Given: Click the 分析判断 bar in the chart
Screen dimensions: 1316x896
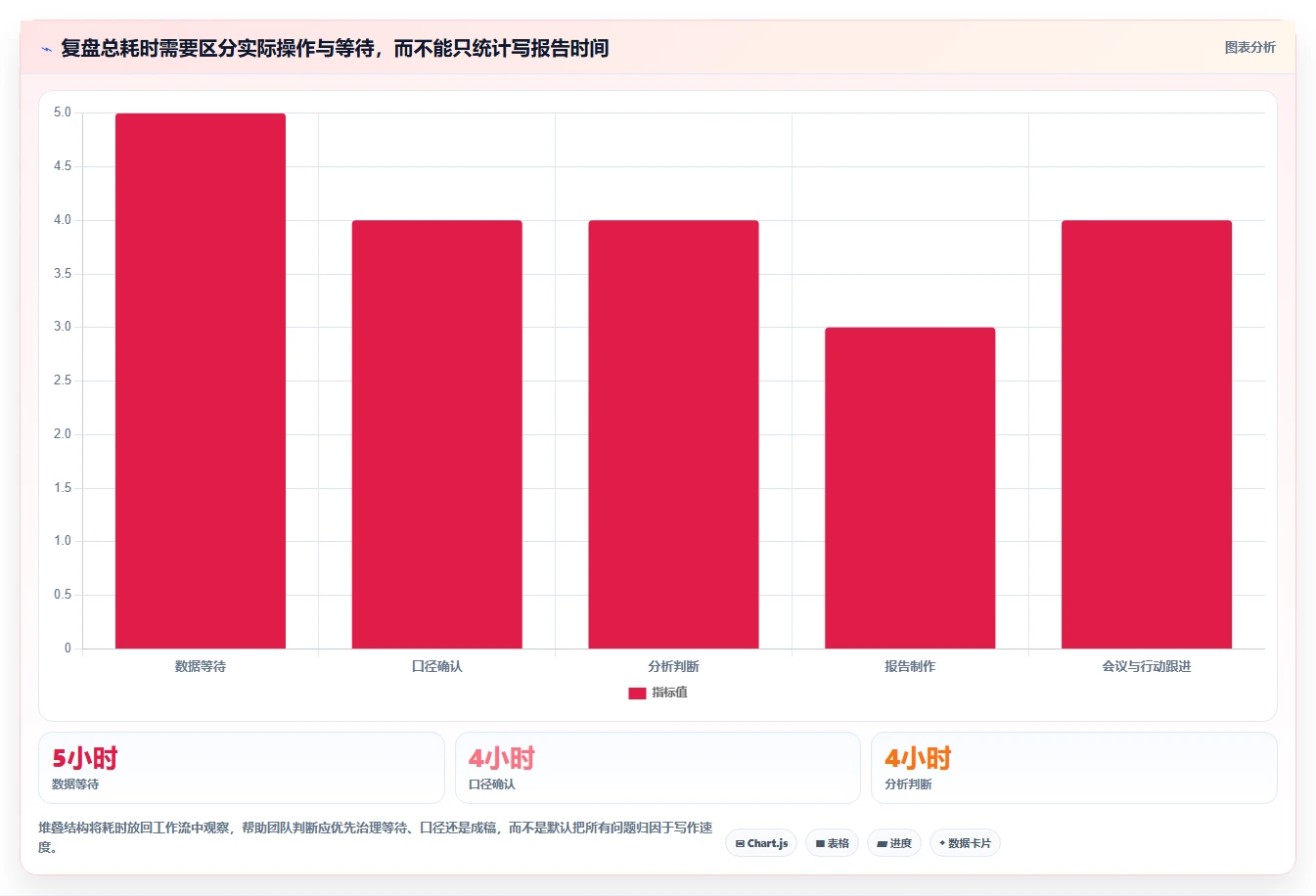Looking at the screenshot, I should (673, 434).
